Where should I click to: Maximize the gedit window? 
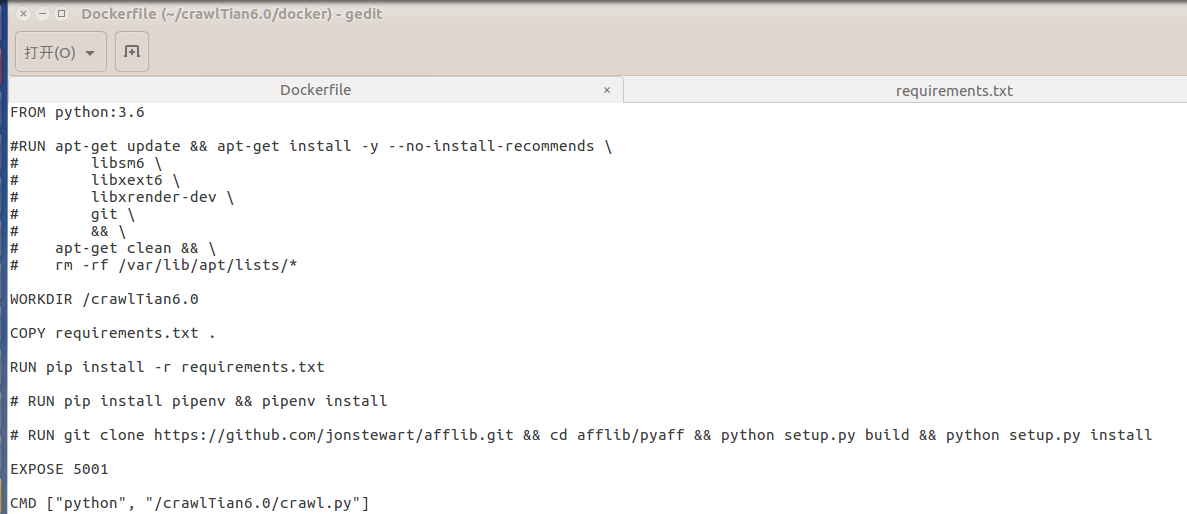61,14
